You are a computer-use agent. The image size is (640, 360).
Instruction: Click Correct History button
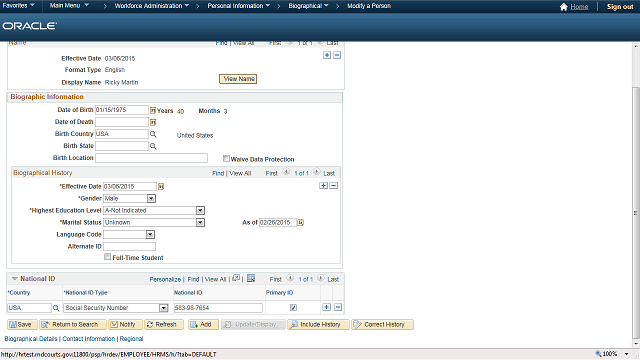(x=382, y=324)
